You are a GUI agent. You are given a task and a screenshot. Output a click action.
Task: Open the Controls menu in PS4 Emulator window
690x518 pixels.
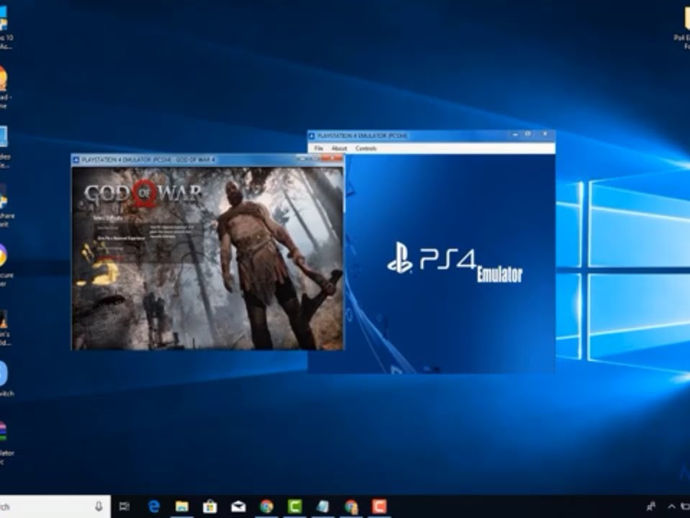(366, 148)
